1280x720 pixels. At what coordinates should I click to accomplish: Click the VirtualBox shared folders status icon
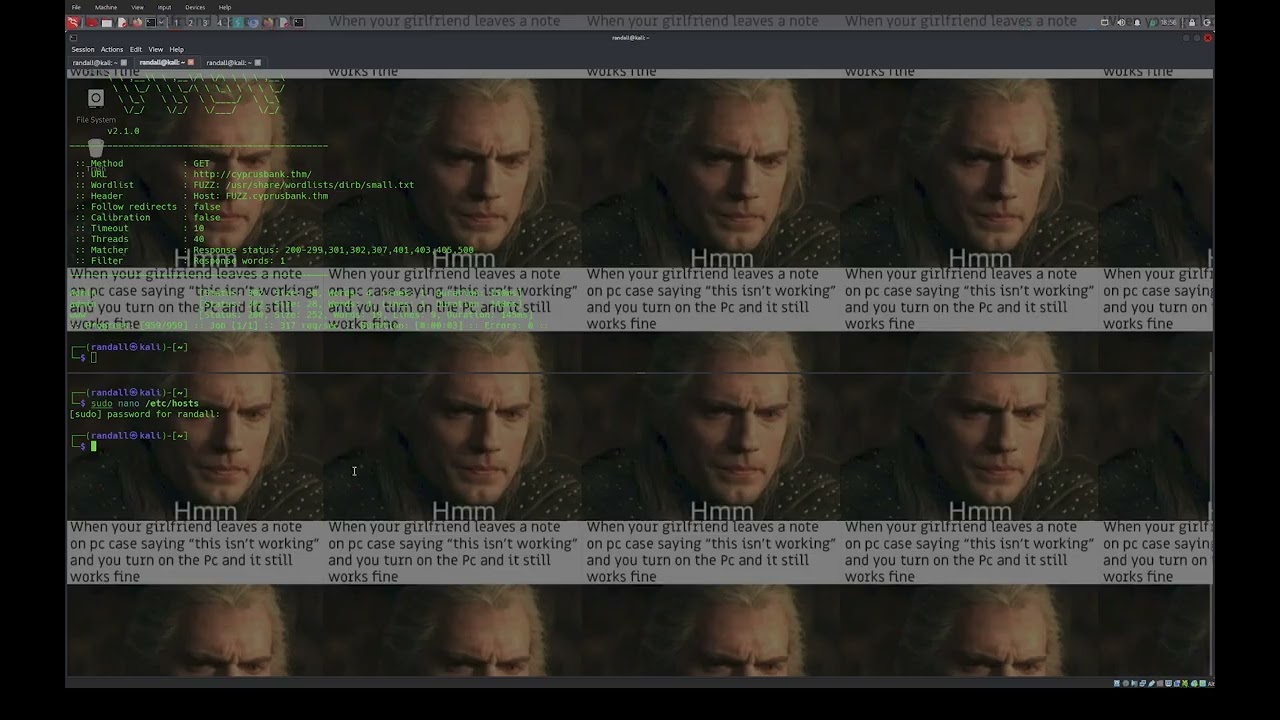(1160, 684)
